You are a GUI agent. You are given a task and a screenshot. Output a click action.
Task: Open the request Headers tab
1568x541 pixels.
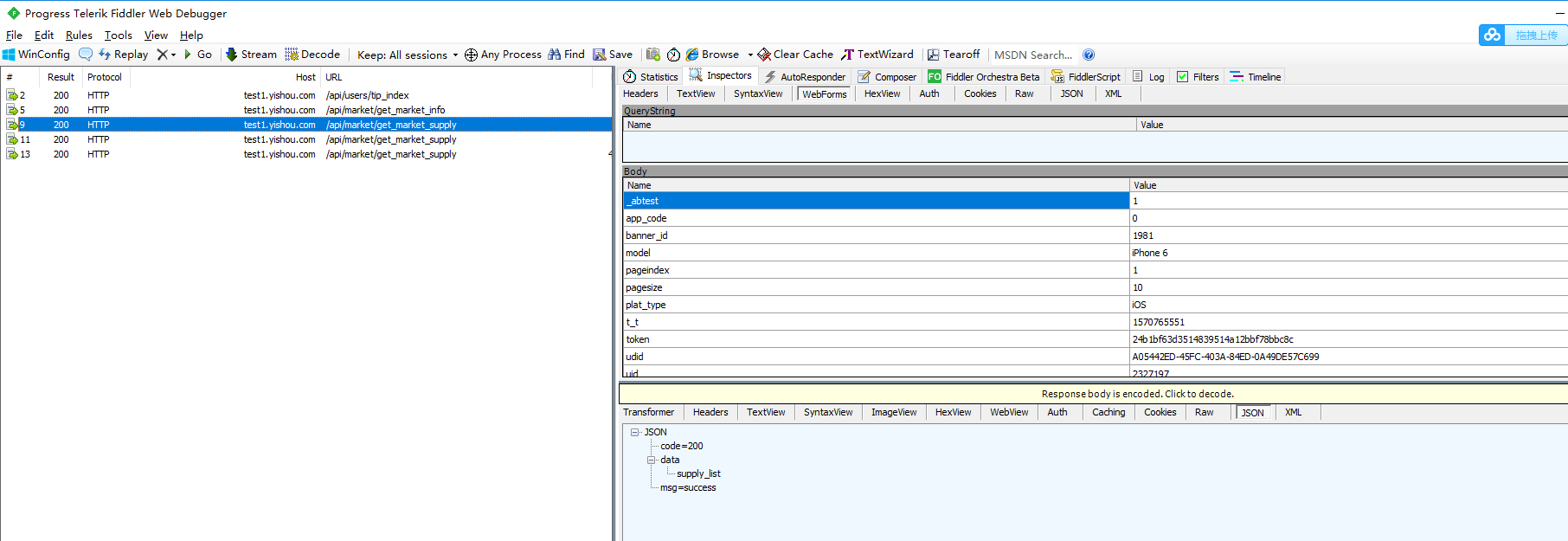pos(640,93)
